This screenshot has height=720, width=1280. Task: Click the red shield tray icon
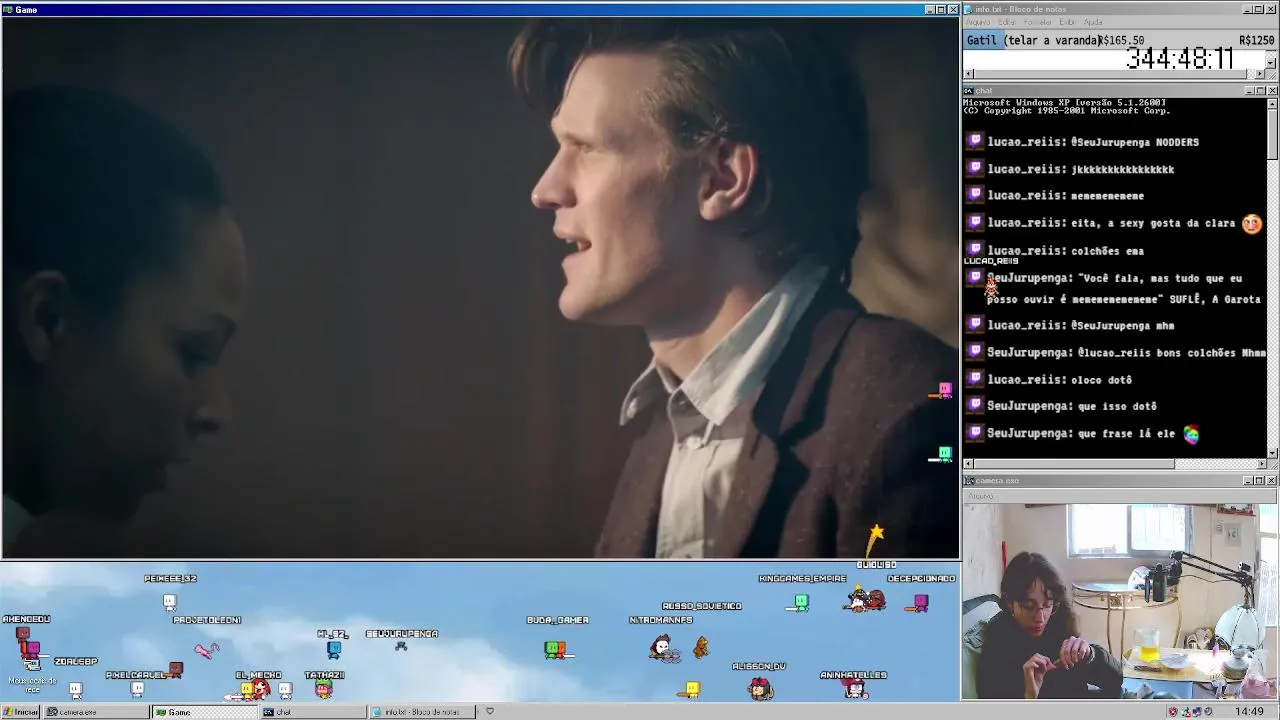click(x=1173, y=712)
